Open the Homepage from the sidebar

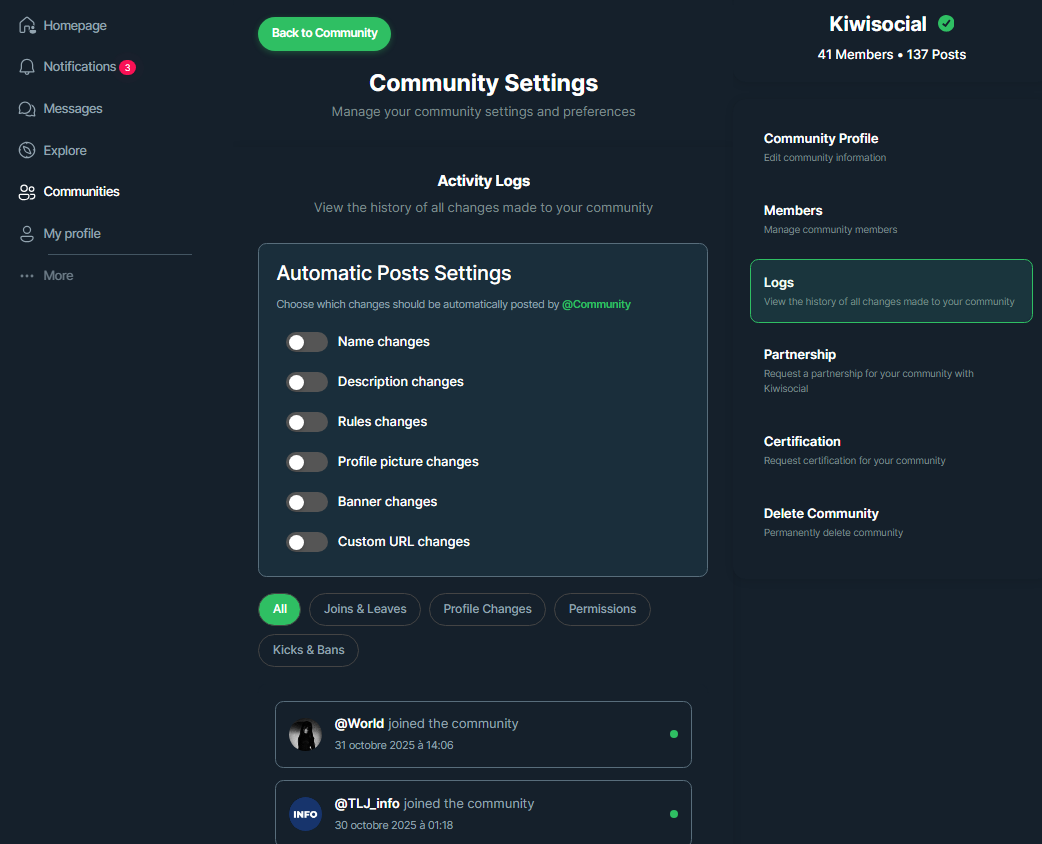tap(26, 24)
